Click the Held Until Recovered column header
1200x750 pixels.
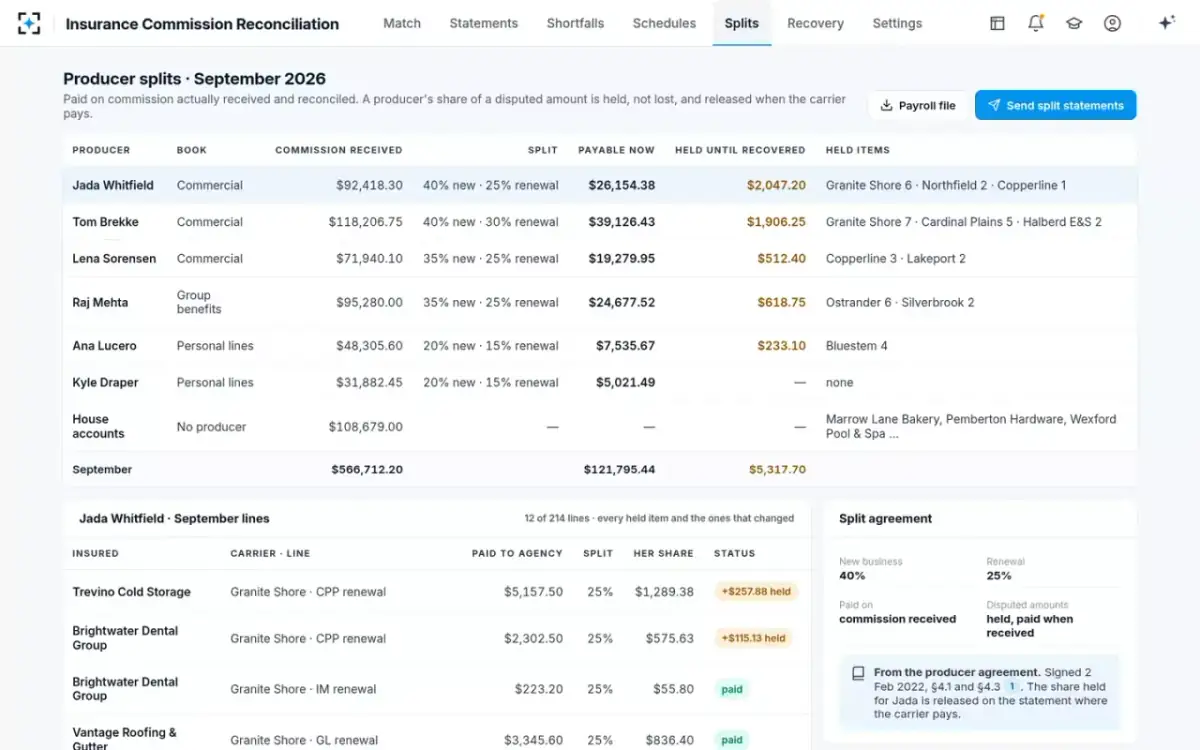740,150
